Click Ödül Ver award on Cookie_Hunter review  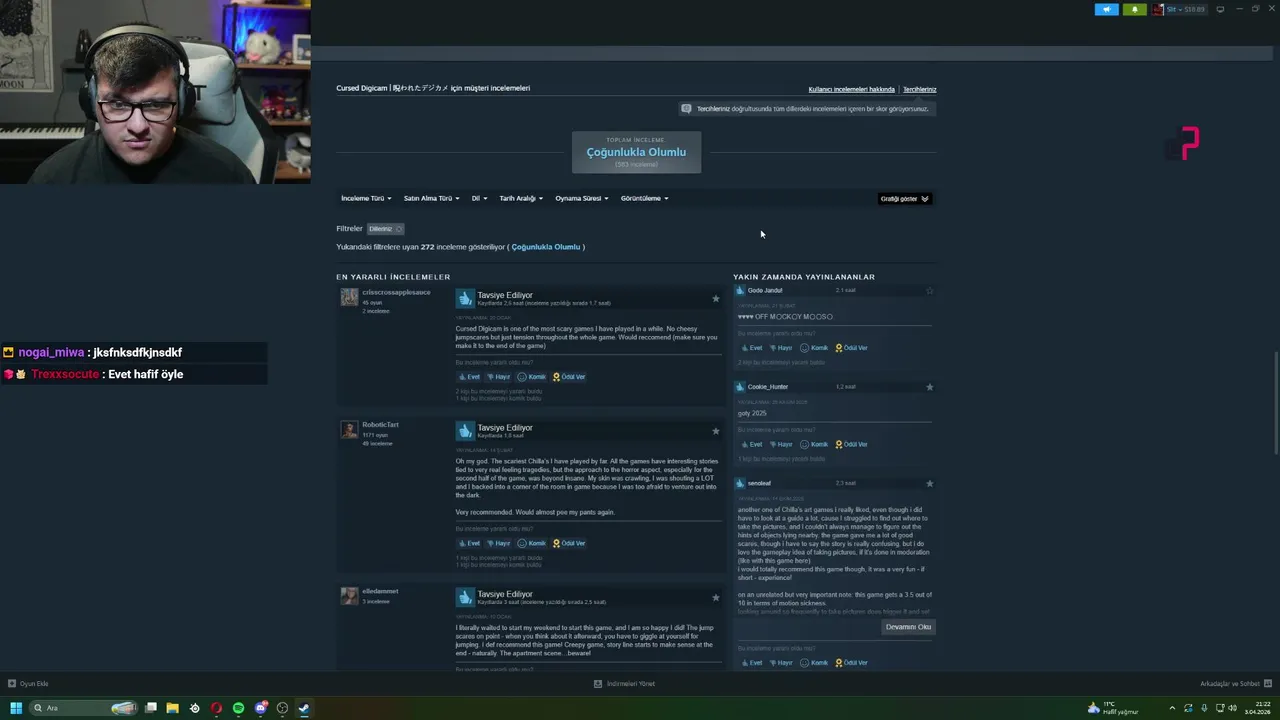pyautogui.click(x=851, y=444)
